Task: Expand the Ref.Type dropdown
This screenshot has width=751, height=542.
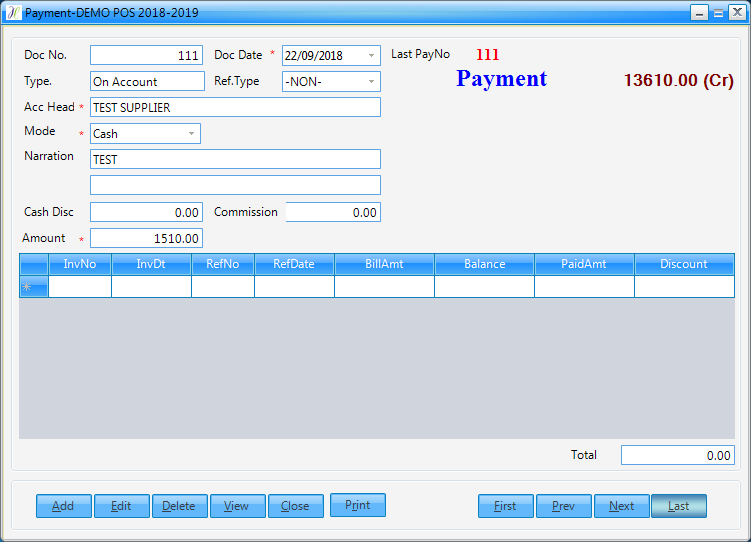Action: [x=372, y=82]
